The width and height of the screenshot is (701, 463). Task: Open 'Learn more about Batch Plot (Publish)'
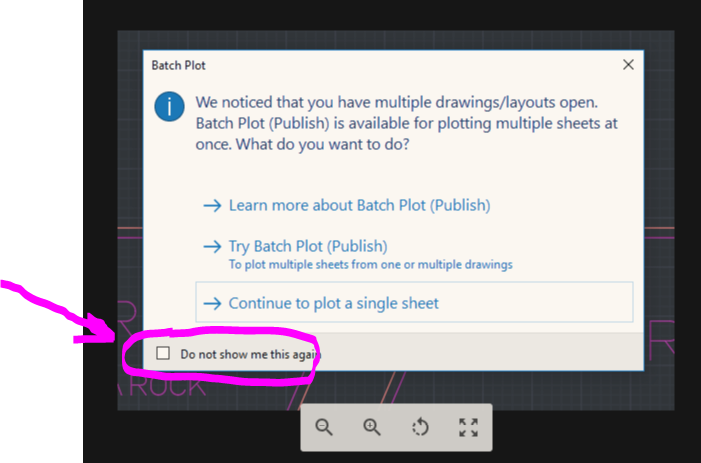coord(359,205)
